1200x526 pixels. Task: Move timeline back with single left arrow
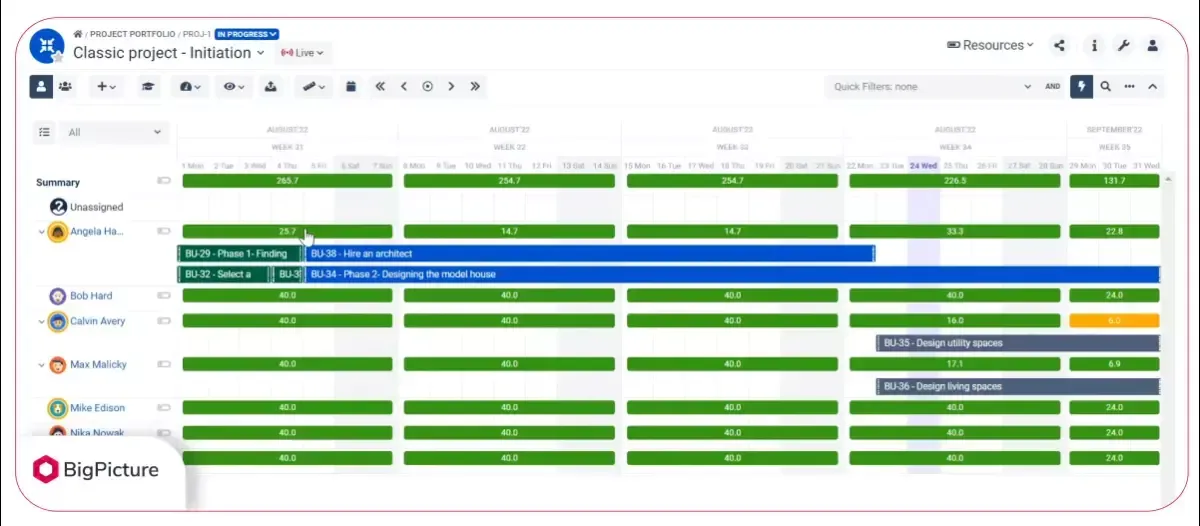pos(404,86)
